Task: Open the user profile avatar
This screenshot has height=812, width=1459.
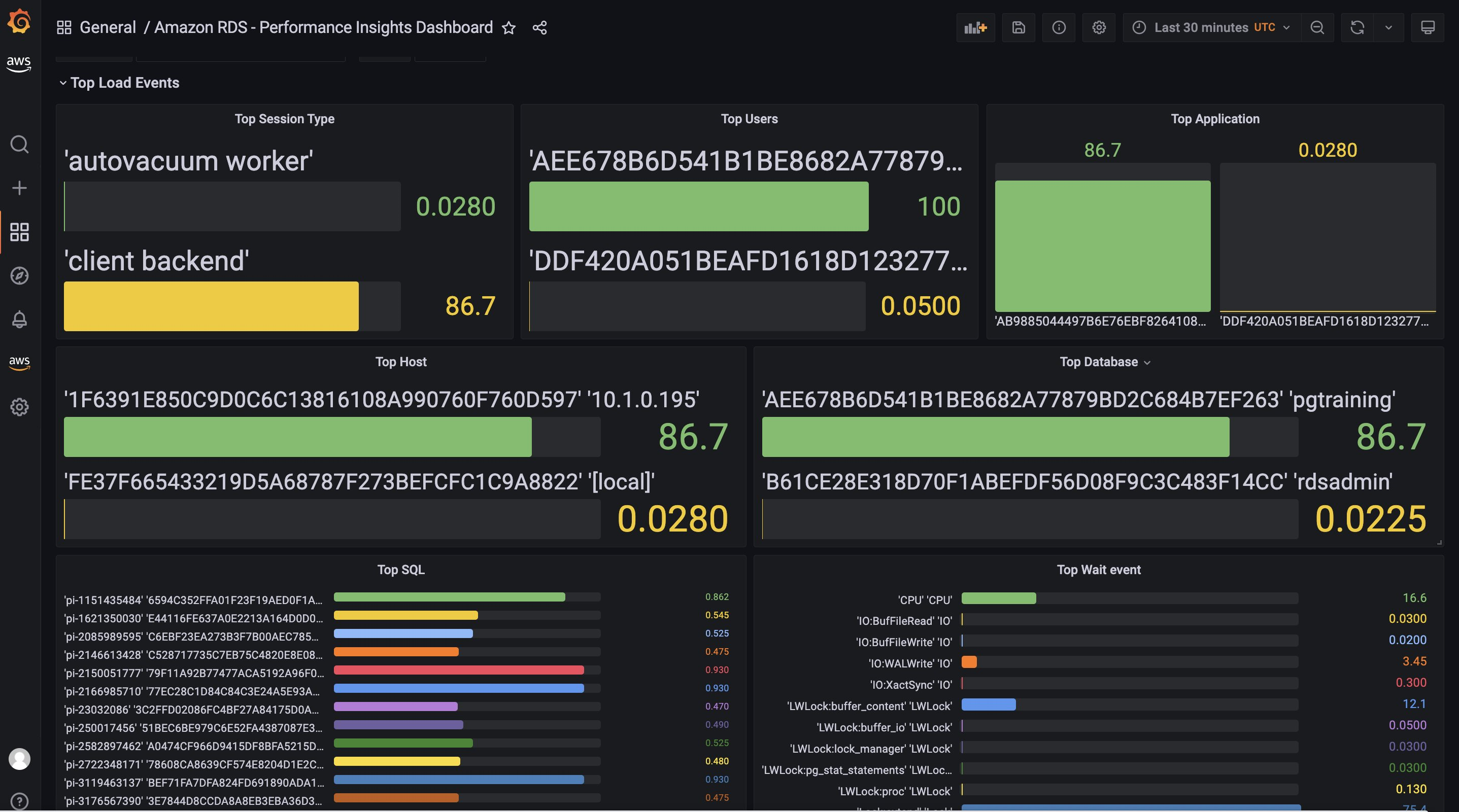Action: (x=19, y=759)
